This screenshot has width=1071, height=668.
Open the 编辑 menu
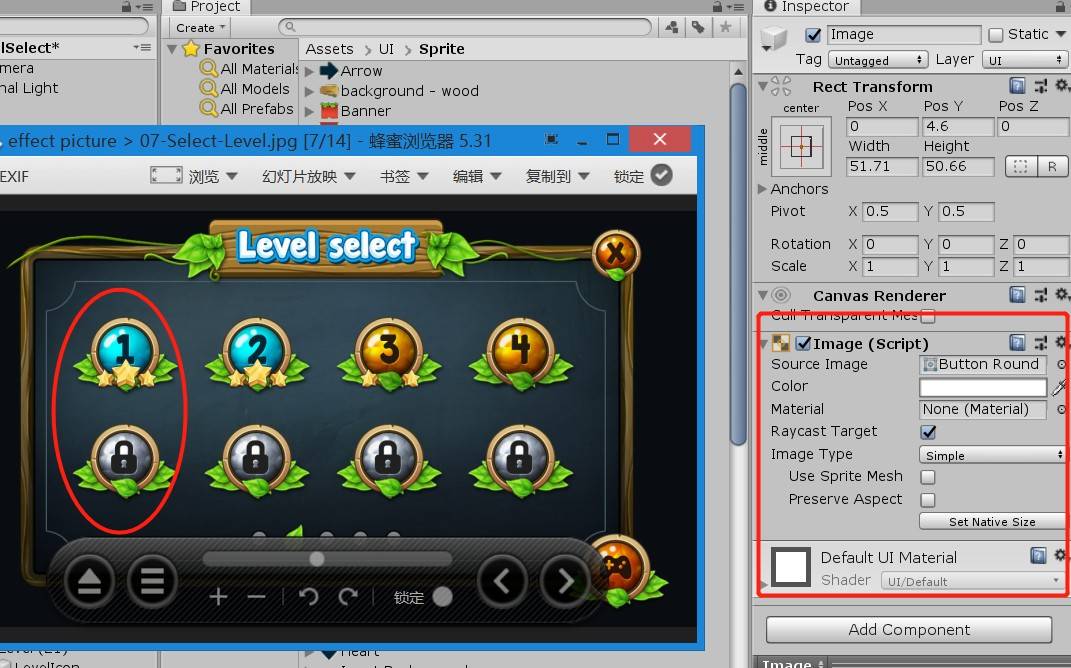coord(477,176)
